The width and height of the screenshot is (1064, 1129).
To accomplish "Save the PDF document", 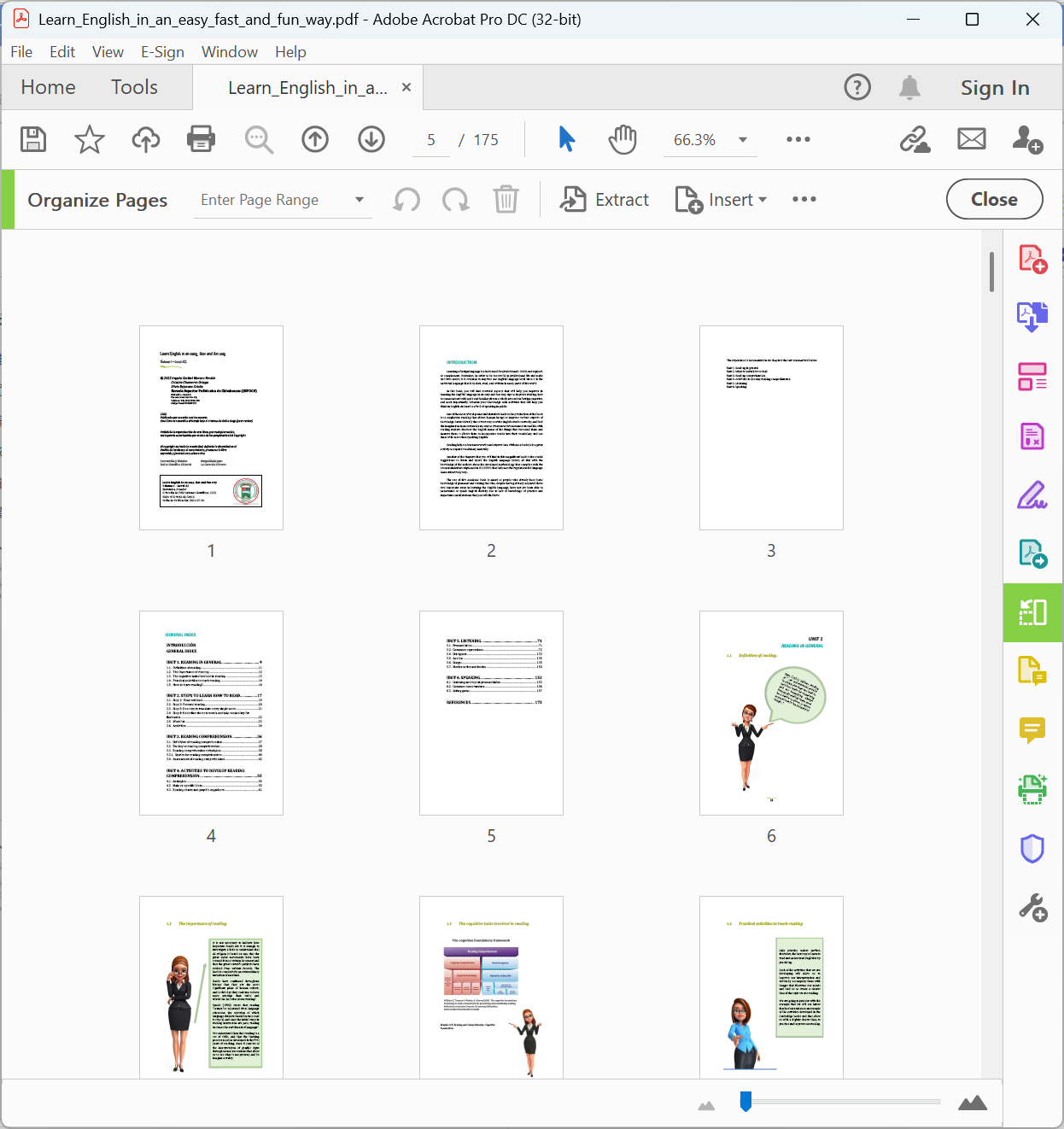I will point(32,139).
